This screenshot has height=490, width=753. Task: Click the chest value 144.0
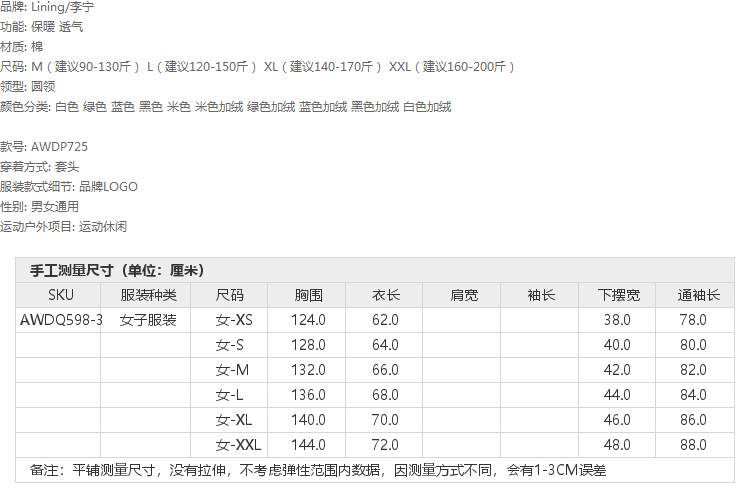tap(308, 444)
